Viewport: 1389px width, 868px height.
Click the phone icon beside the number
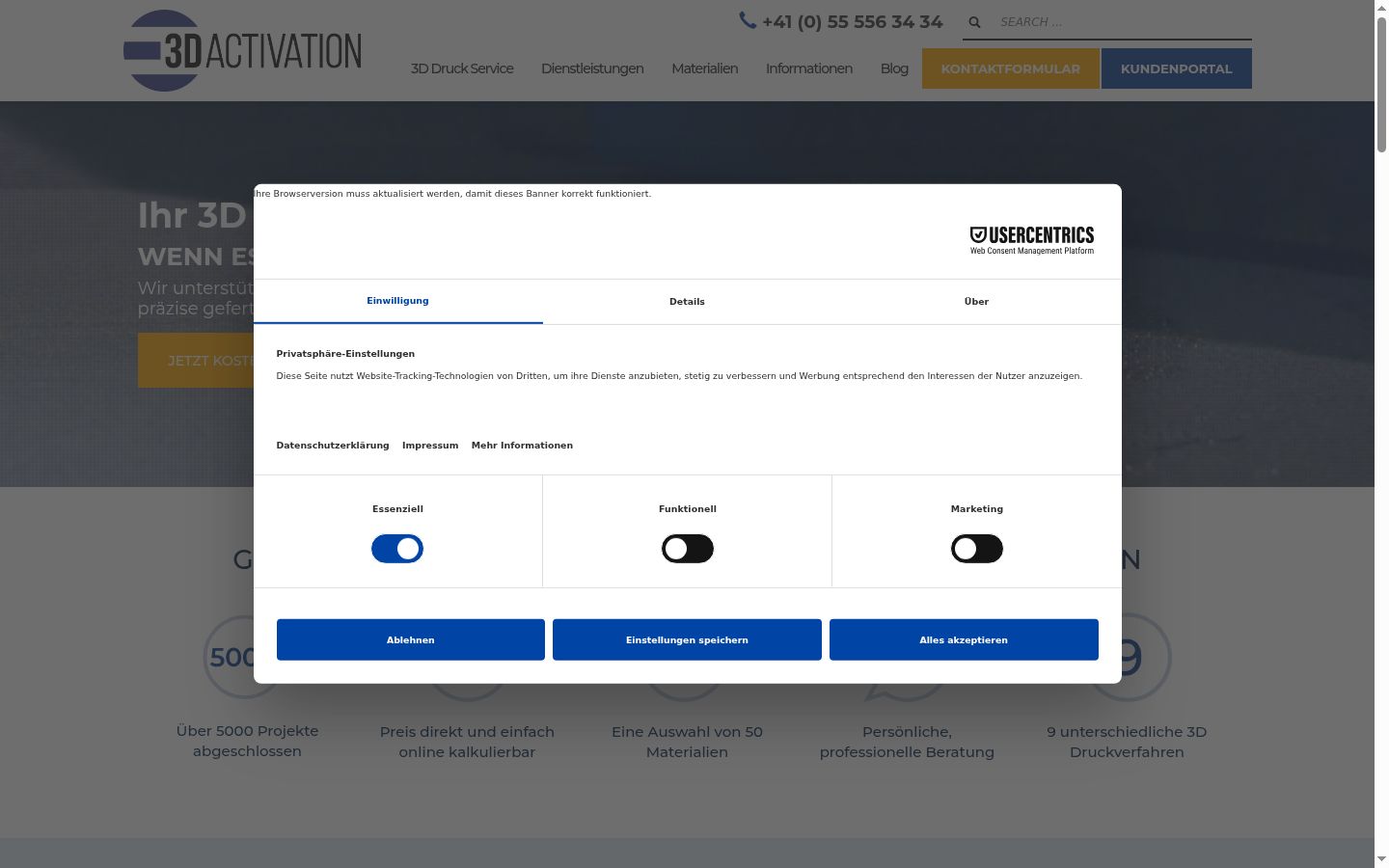[748, 20]
